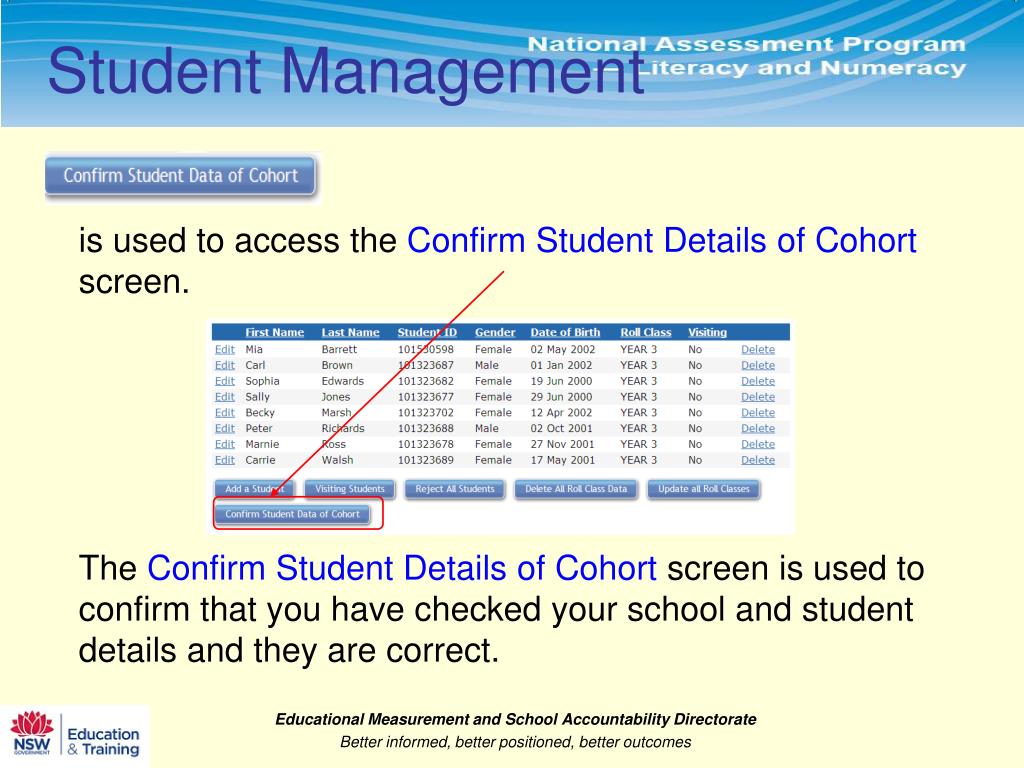Delete Mia Barrett's row
The image size is (1024, 768).
click(x=758, y=349)
